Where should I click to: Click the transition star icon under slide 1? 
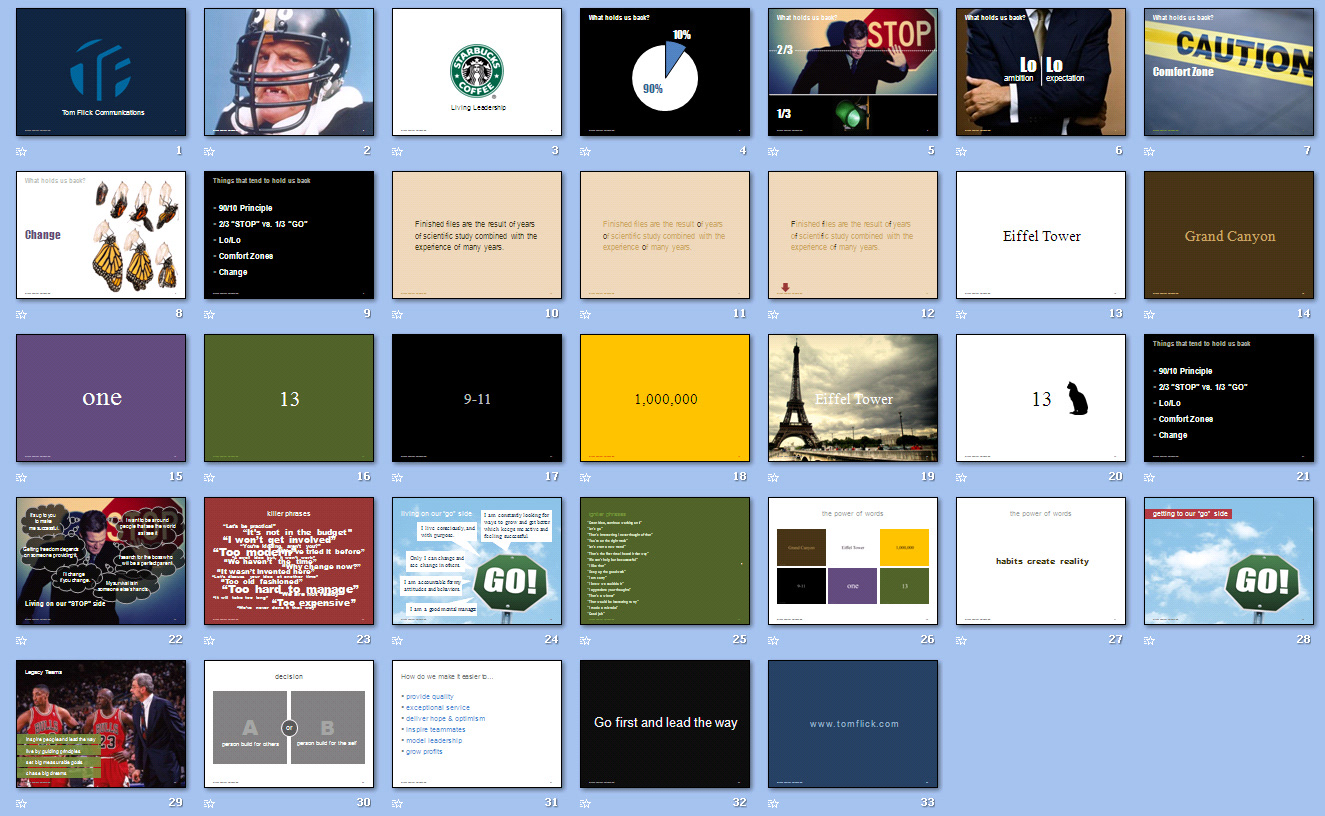click(x=21, y=151)
